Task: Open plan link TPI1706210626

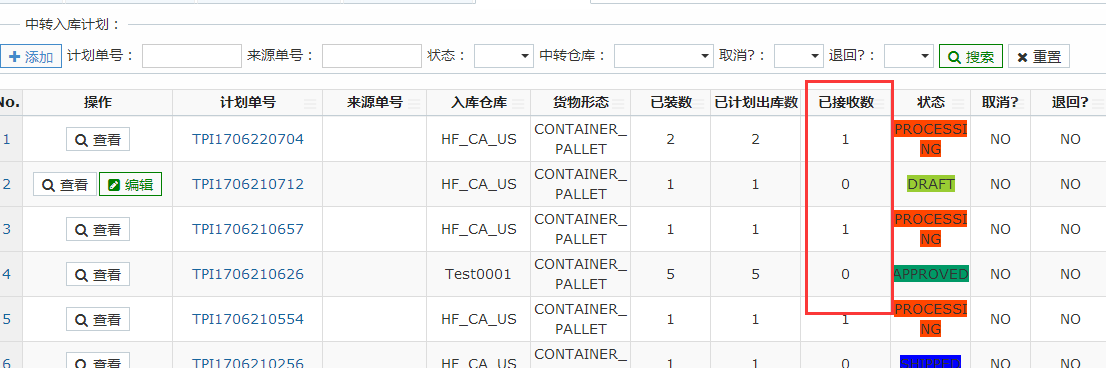Action: (x=248, y=274)
